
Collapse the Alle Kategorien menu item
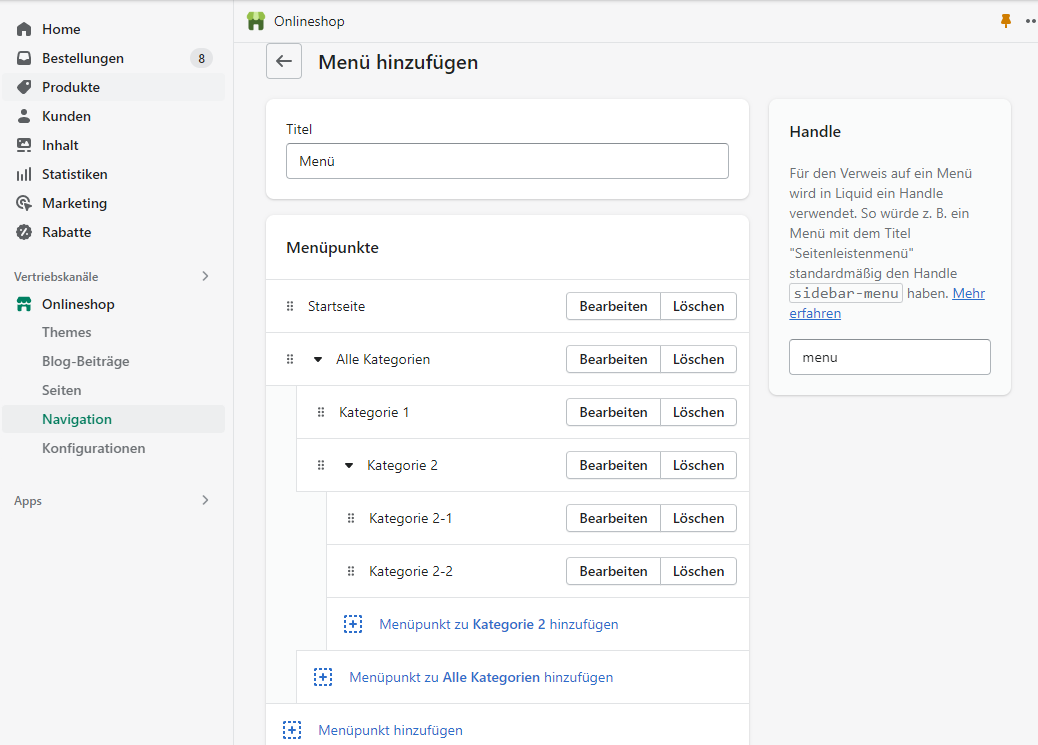pos(318,359)
